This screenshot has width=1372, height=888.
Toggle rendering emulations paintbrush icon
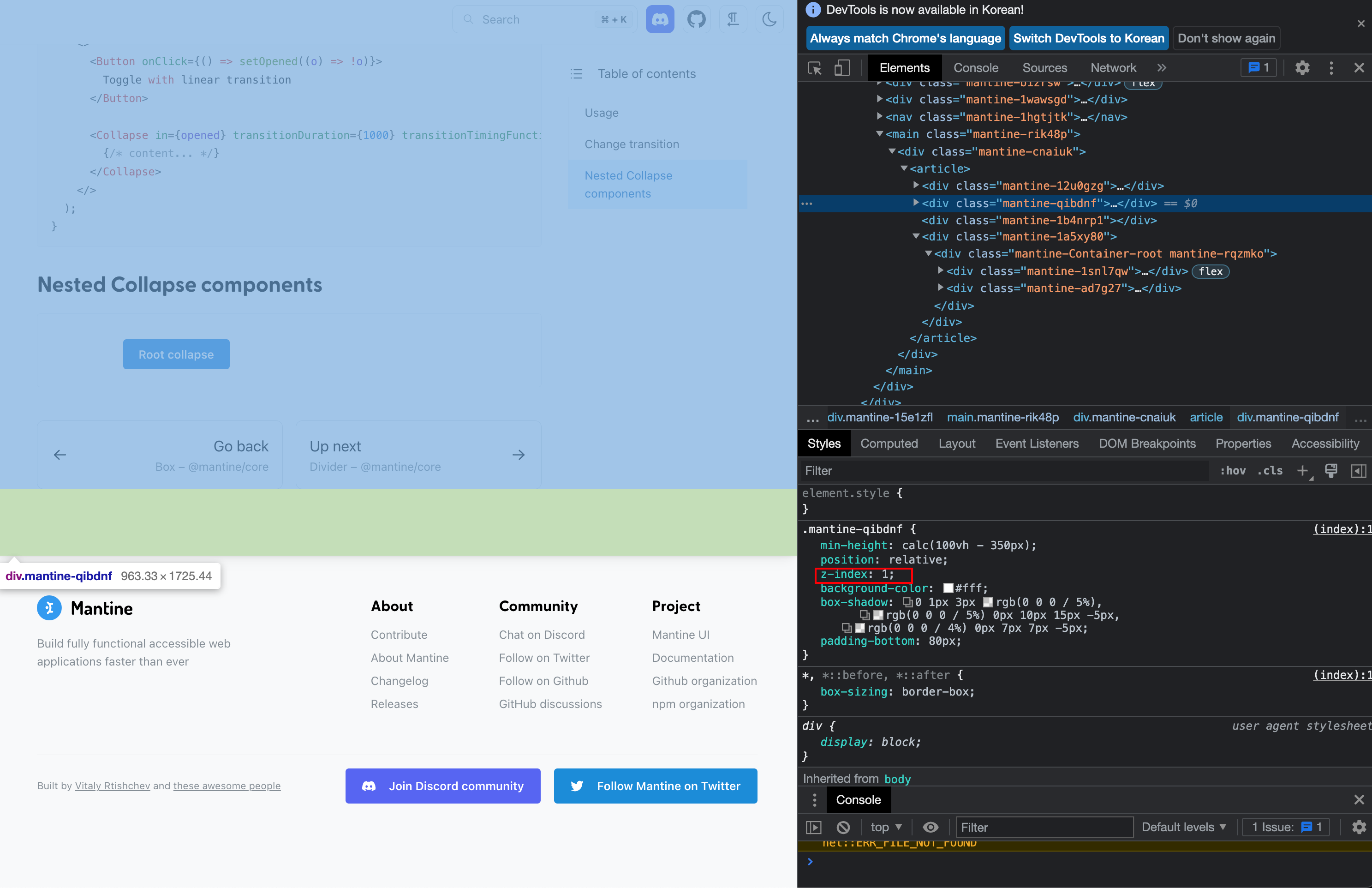tap(1331, 470)
